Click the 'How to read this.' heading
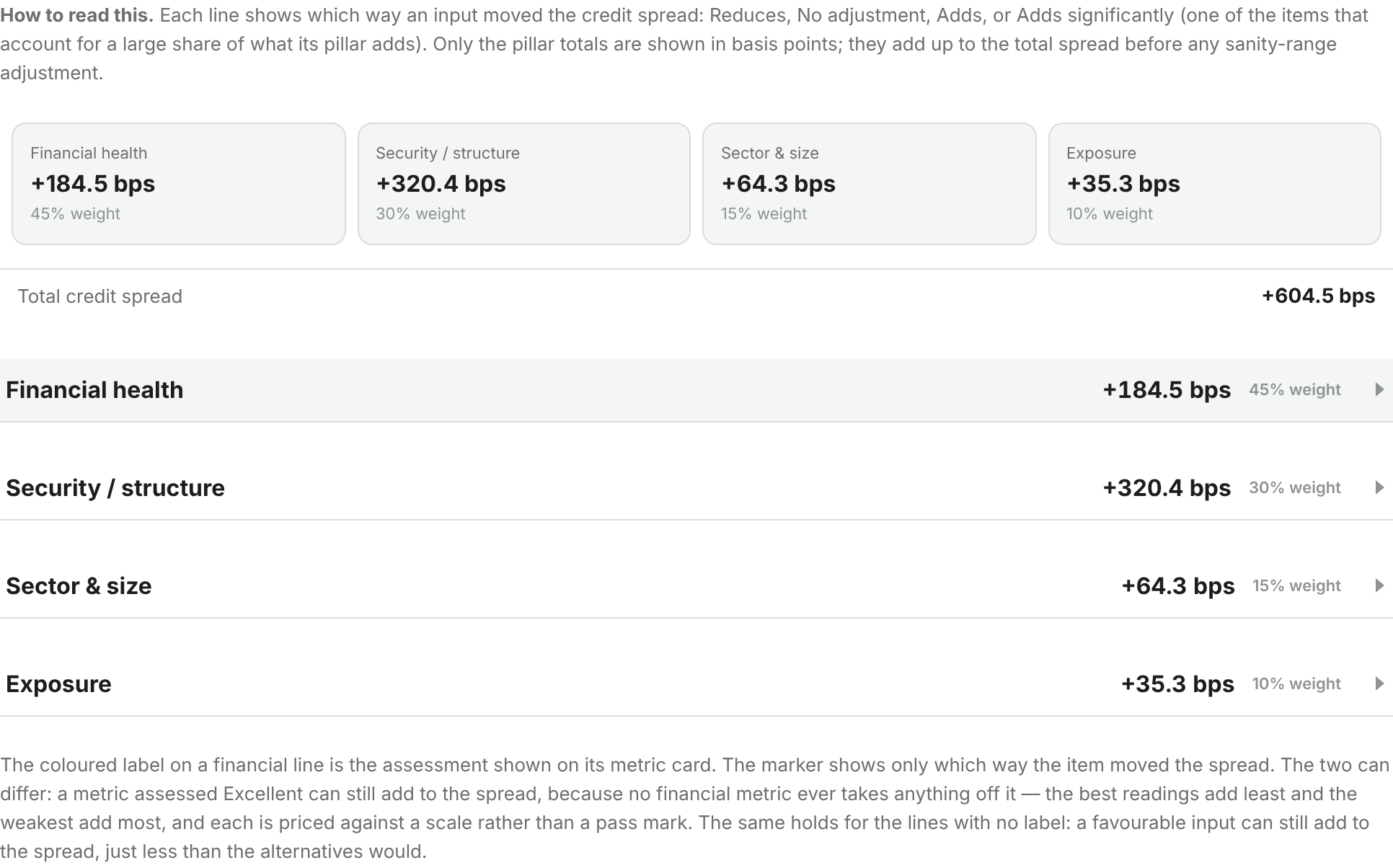 (76, 15)
